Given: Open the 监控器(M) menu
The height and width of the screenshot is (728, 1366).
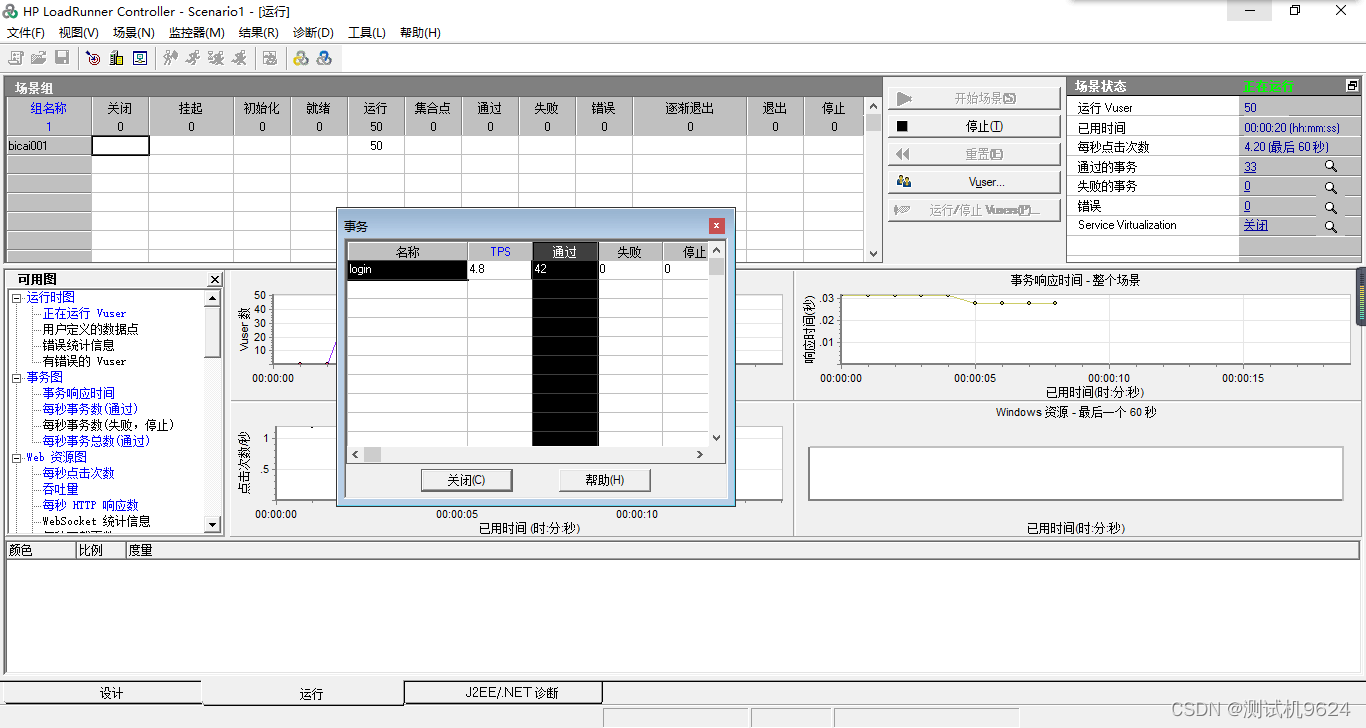Looking at the screenshot, I should point(197,33).
